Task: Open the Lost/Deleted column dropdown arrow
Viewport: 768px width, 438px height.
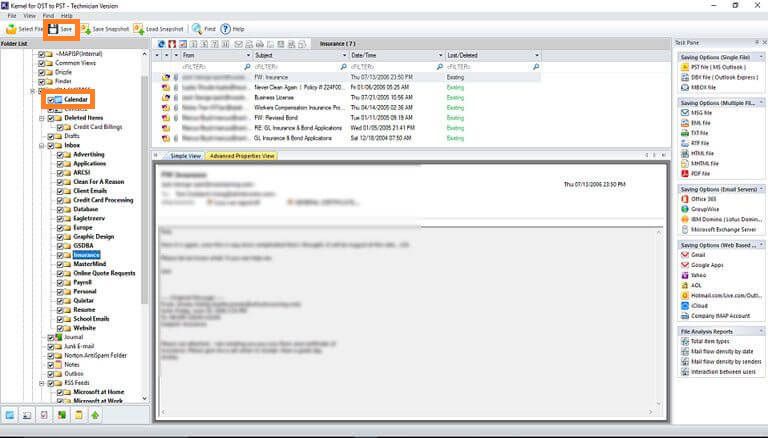Action: (536, 55)
